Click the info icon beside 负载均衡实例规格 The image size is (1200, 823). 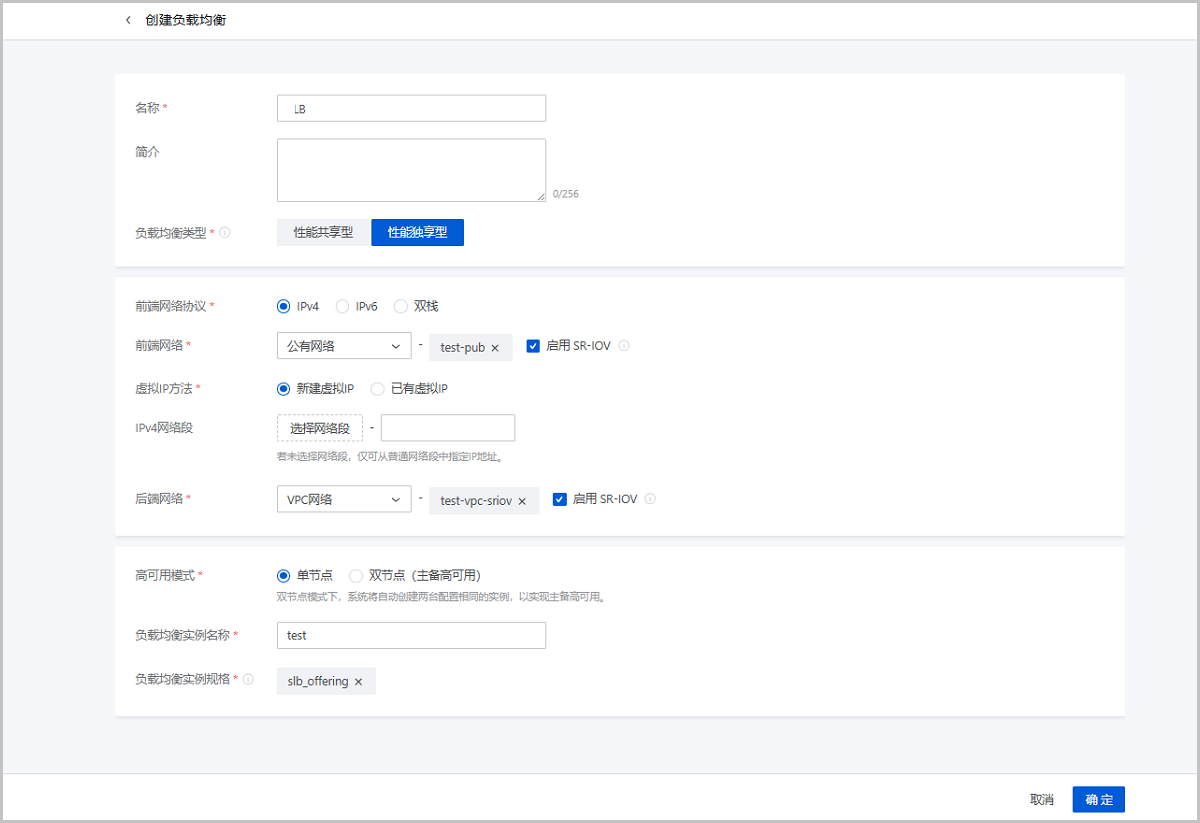248,680
